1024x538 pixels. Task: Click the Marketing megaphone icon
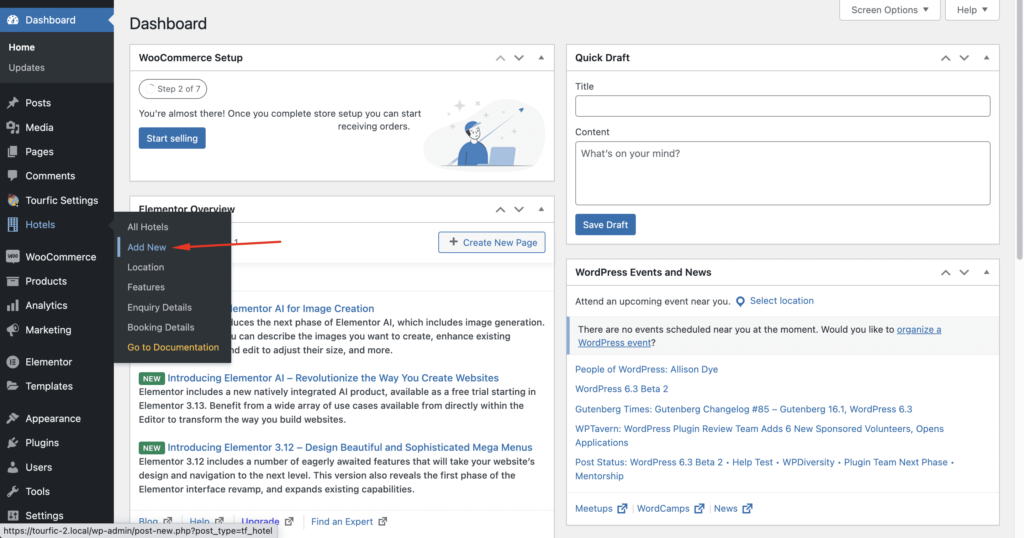[12, 330]
